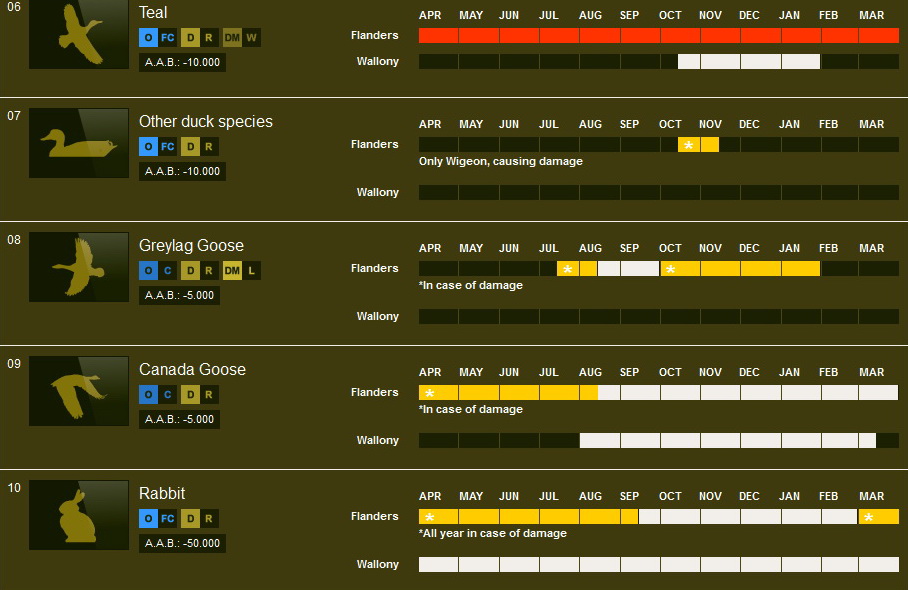Click the starred October cell for Other duck species
The image size is (908, 590).
tap(688, 145)
